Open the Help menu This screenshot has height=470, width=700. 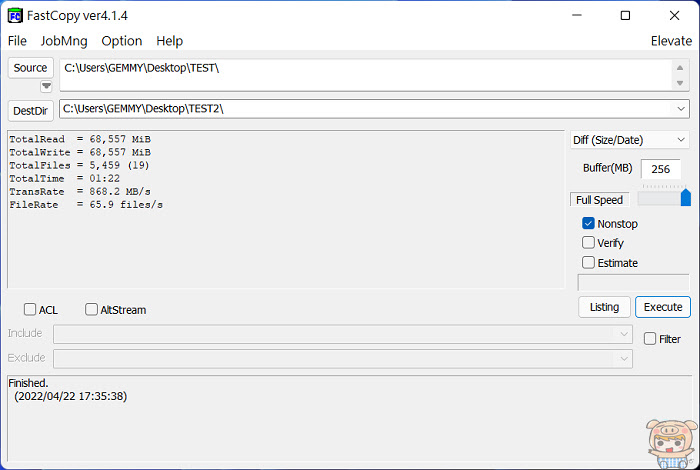(169, 41)
